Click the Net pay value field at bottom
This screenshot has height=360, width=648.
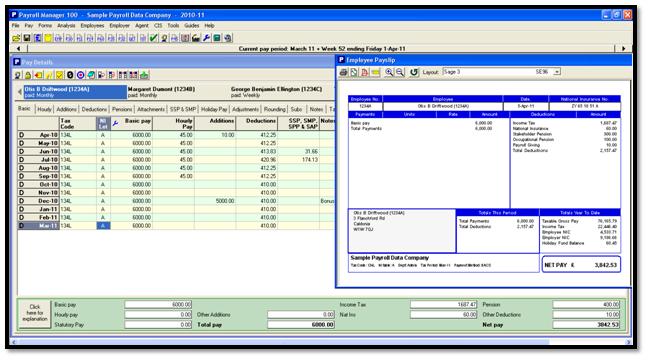click(x=586, y=325)
